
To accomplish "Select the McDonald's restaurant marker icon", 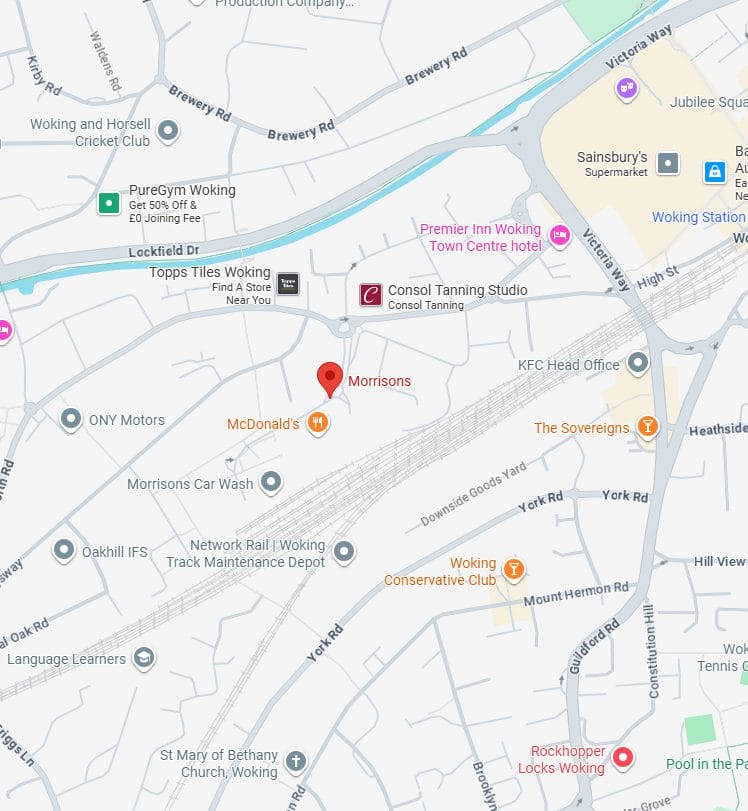I will click(318, 423).
